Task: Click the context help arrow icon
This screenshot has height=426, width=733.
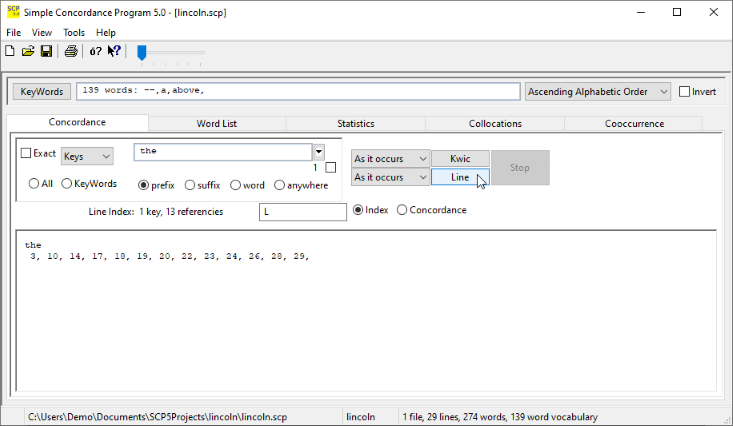Action: coord(114,51)
